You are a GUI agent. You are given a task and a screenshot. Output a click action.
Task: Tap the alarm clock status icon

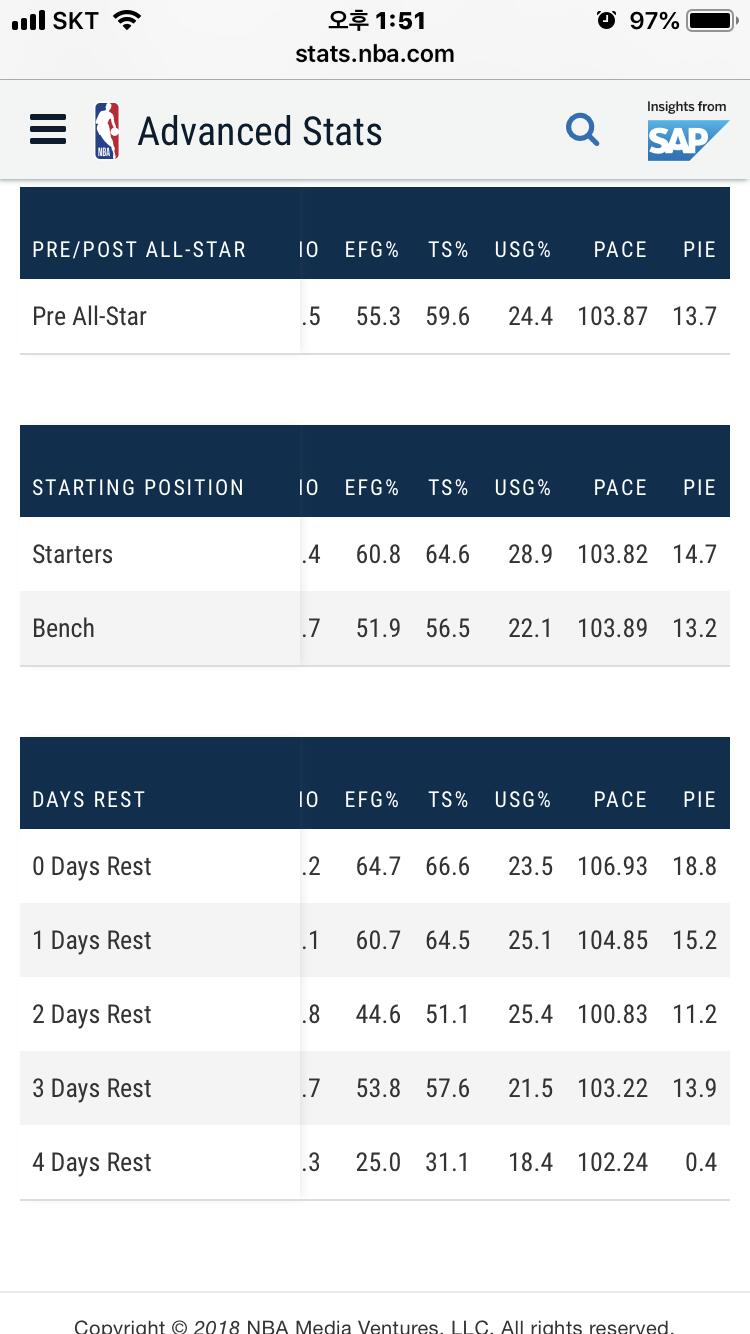[606, 20]
